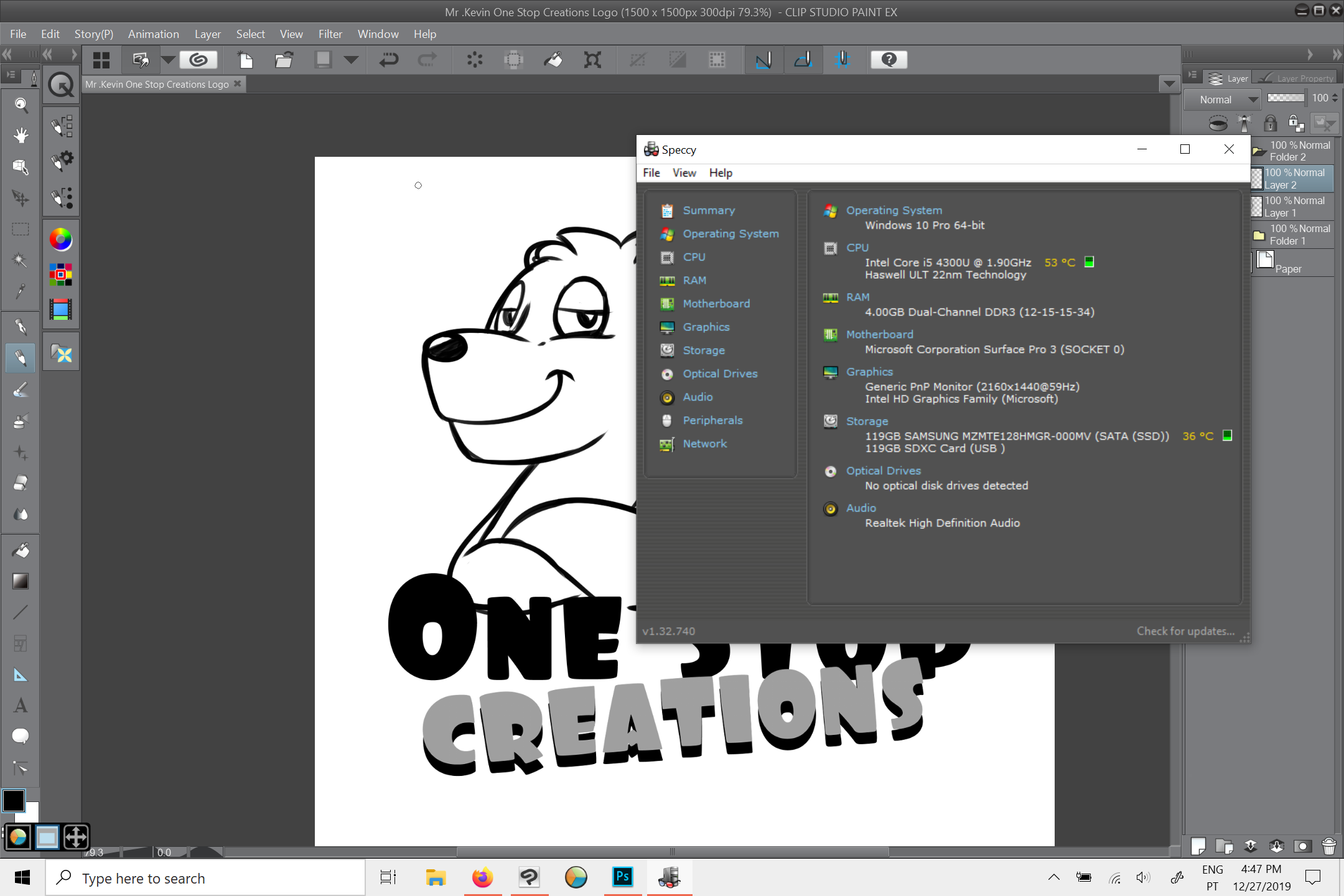Toggle Set as Reference Layer lighthouse
Image resolution: width=1344 pixels, height=896 pixels.
(x=1244, y=123)
